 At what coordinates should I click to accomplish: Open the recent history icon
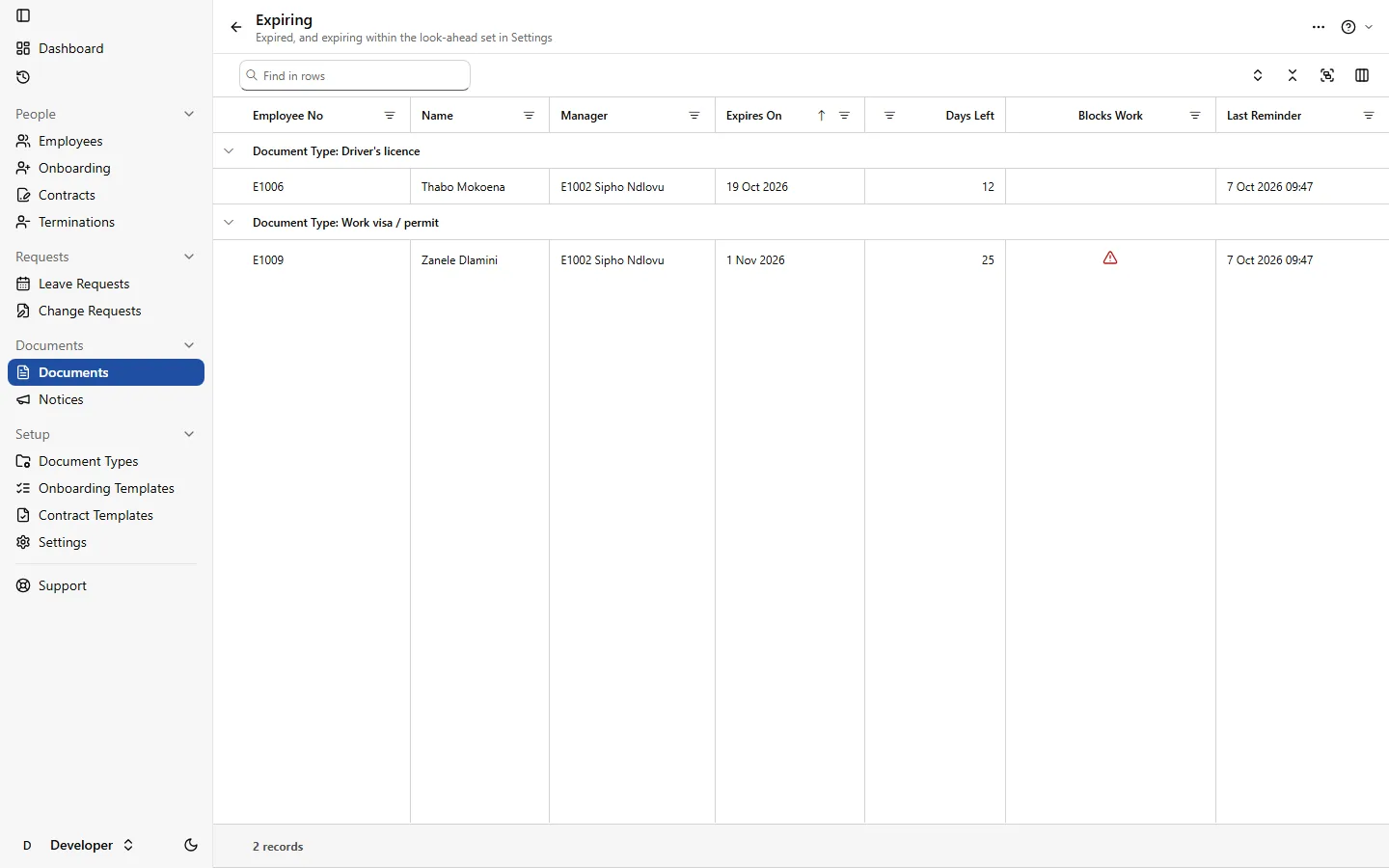[23, 77]
